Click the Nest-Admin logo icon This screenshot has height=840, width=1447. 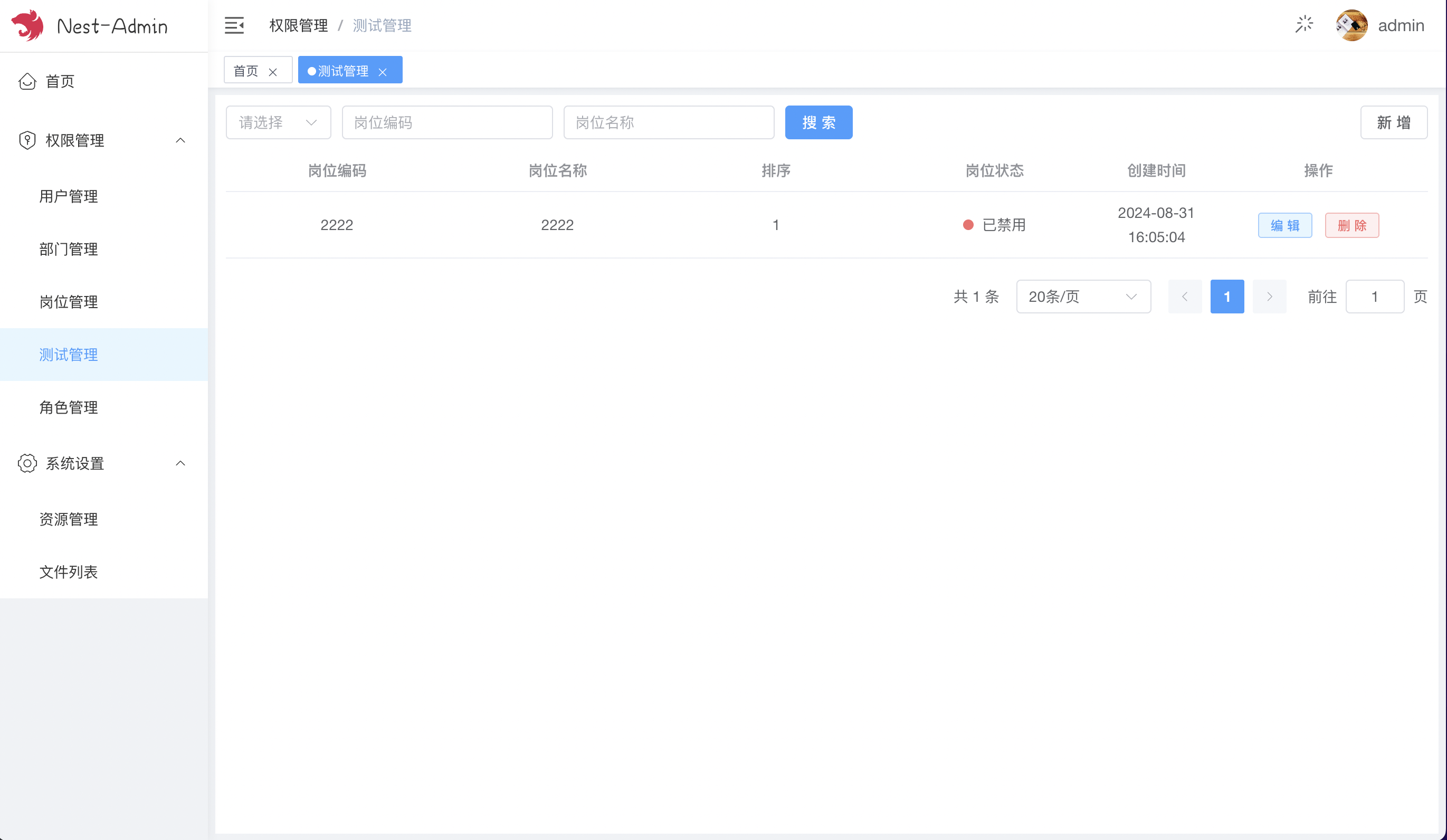(x=27, y=25)
